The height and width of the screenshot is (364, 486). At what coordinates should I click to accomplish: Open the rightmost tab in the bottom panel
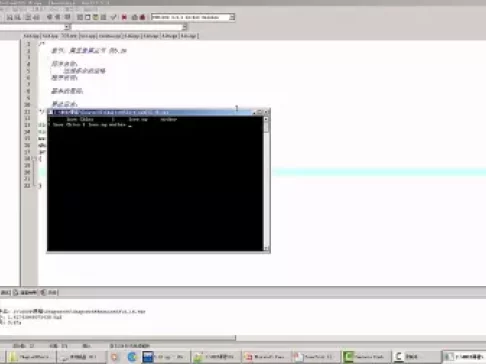point(49,293)
